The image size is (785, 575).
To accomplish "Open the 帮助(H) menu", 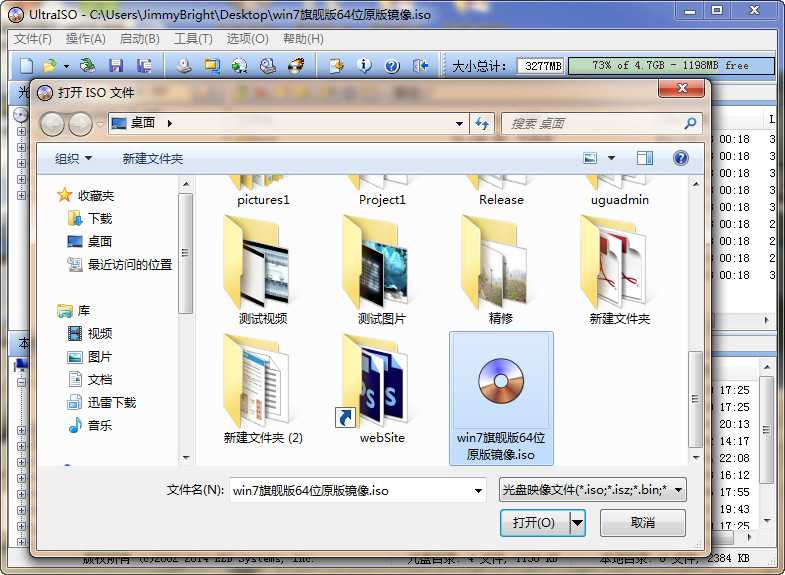I will pos(303,39).
